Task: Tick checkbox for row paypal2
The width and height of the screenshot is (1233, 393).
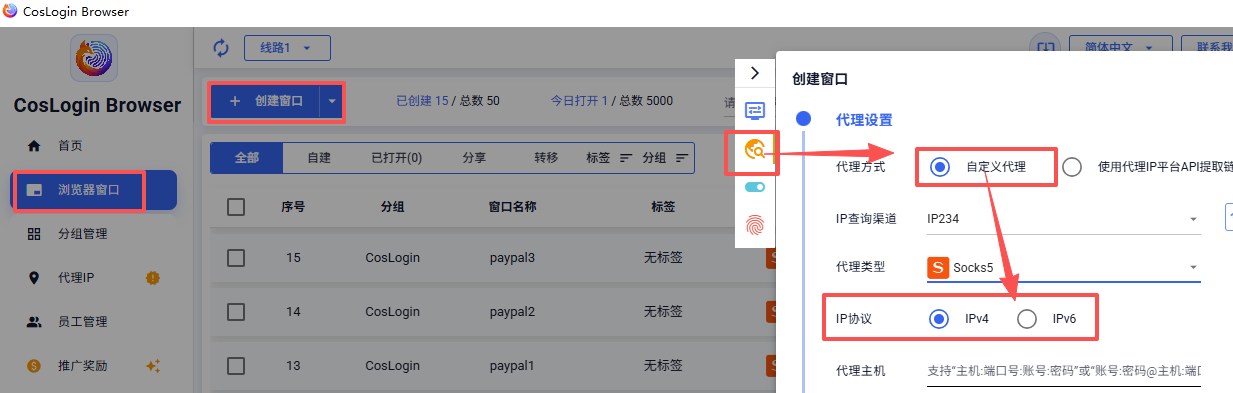Action: click(x=236, y=312)
